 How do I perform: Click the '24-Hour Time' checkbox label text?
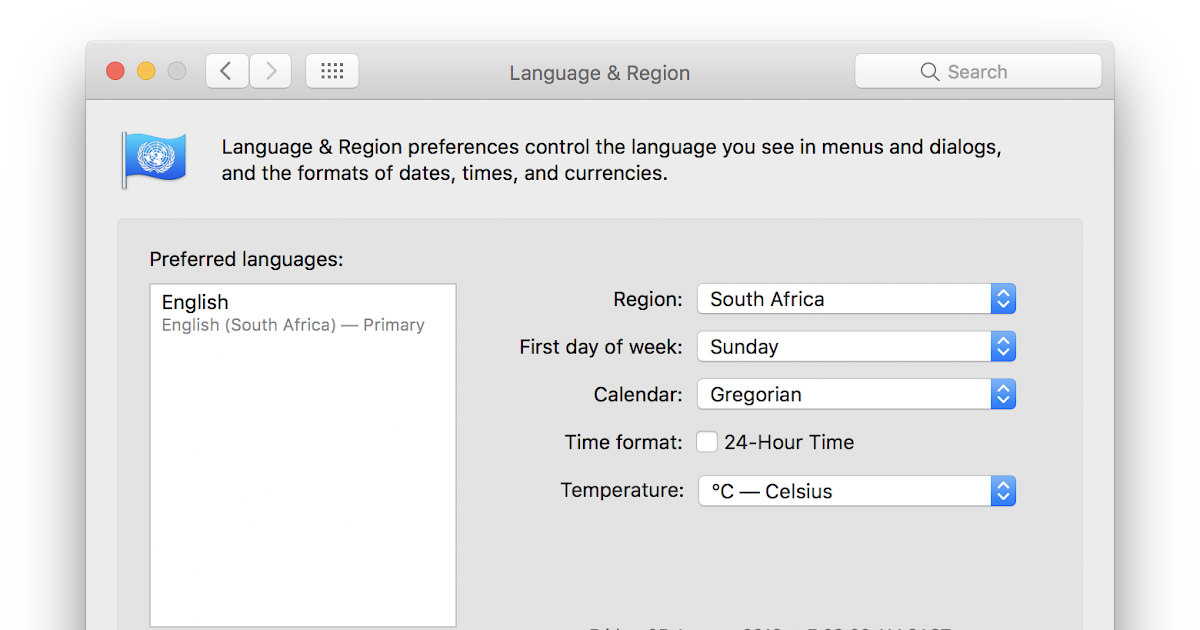(x=789, y=442)
